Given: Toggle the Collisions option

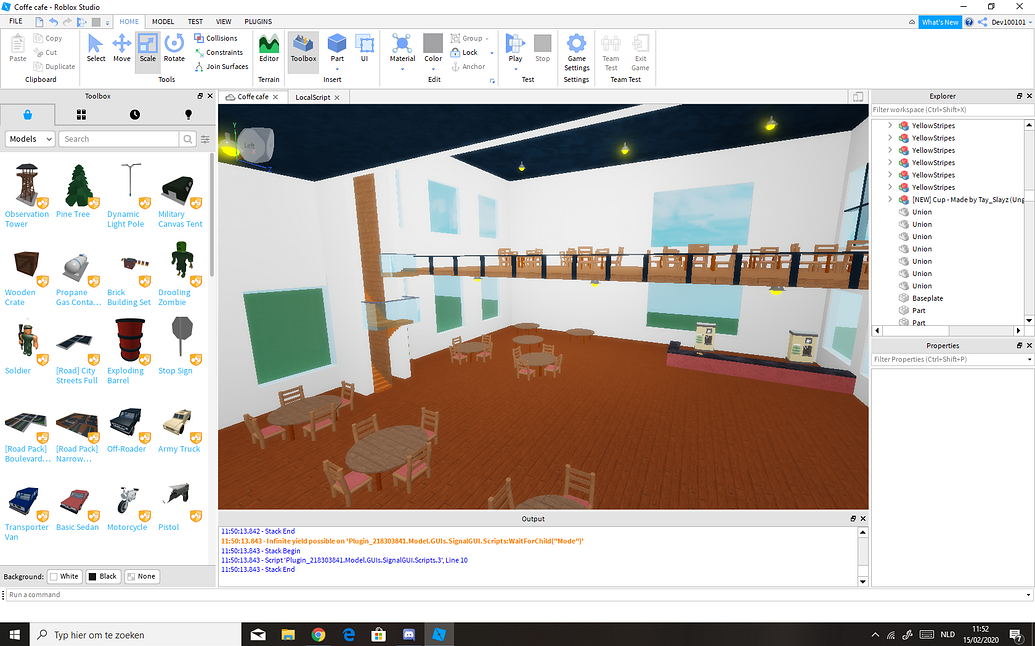Looking at the screenshot, I should tap(216, 38).
